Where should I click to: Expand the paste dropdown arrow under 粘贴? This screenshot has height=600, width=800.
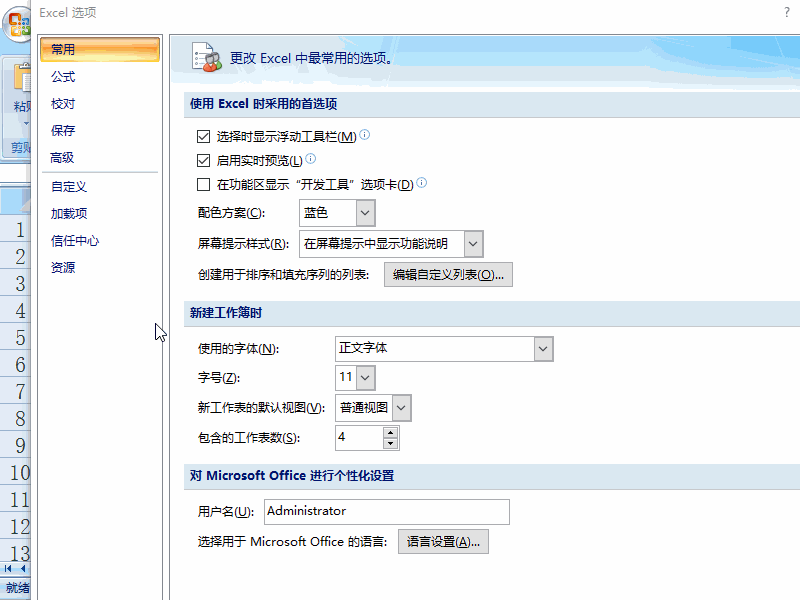26,123
